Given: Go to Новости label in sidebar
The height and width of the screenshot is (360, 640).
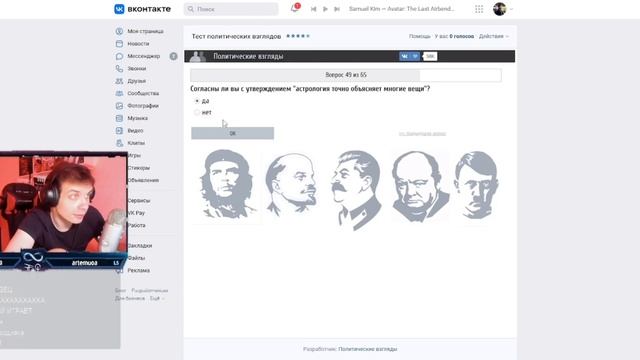Looking at the screenshot, I should pos(138,44).
